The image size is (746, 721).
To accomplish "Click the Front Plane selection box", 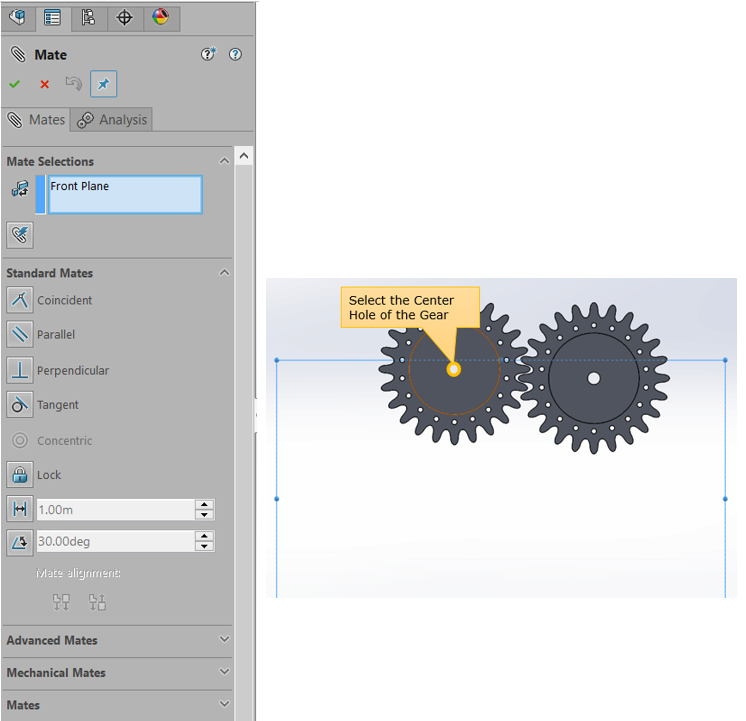I will (125, 195).
